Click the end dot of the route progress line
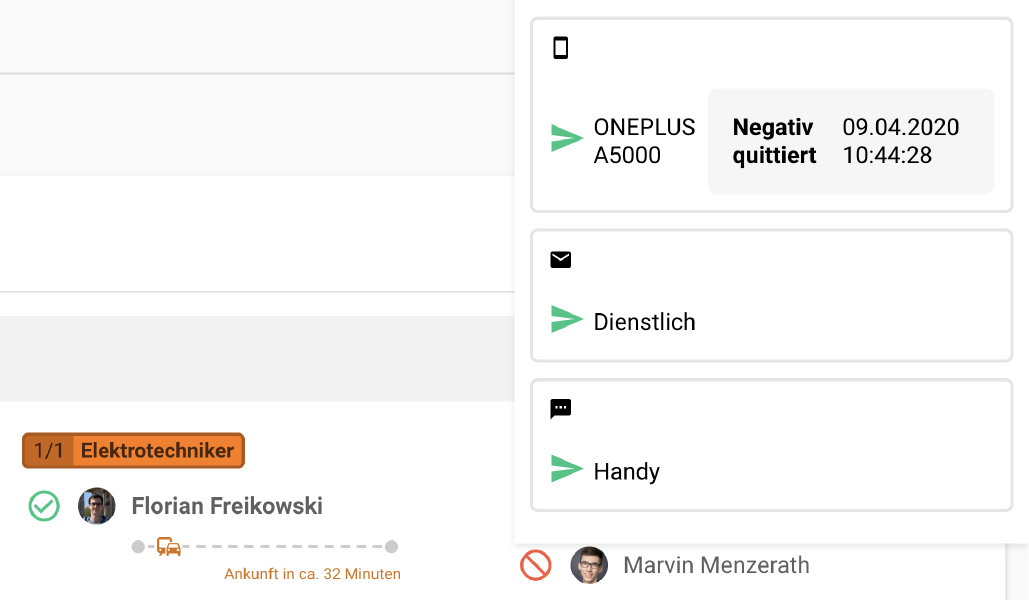Viewport: 1029px width, 600px height. tap(392, 547)
